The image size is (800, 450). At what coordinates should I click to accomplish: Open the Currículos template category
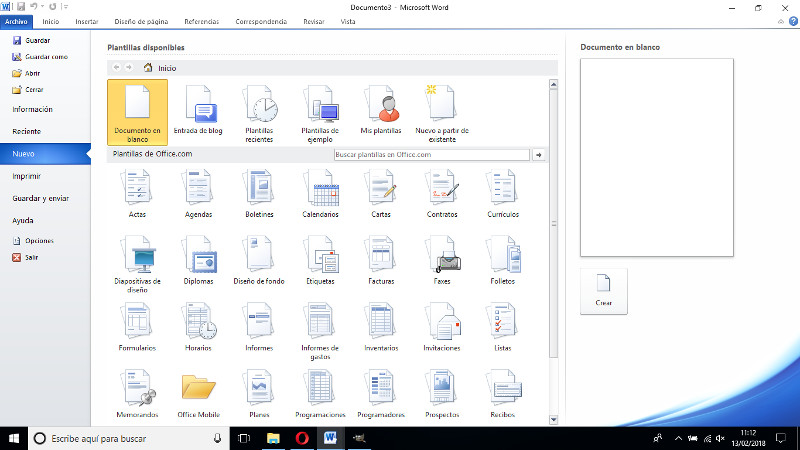pos(503,194)
